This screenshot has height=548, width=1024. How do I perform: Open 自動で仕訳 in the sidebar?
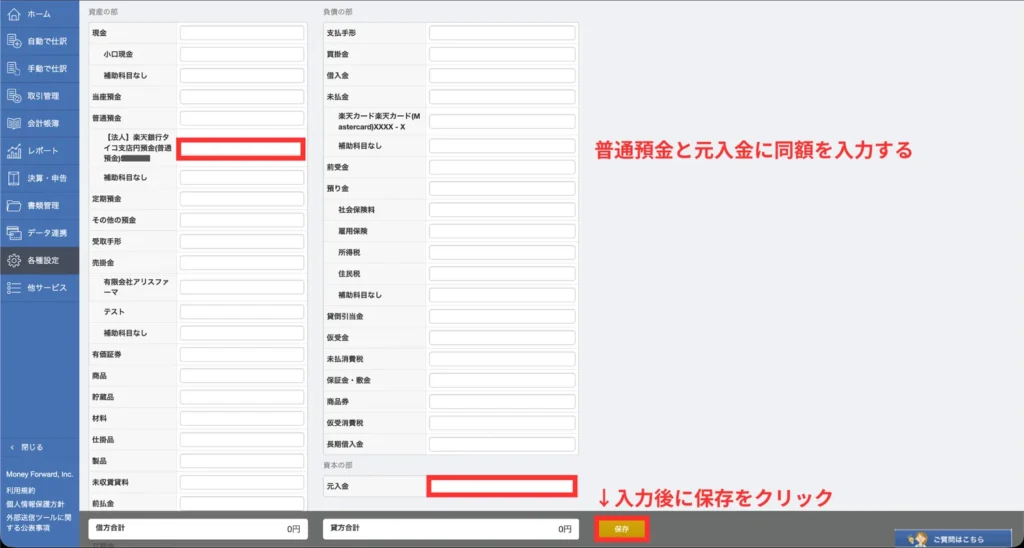click(x=39, y=41)
